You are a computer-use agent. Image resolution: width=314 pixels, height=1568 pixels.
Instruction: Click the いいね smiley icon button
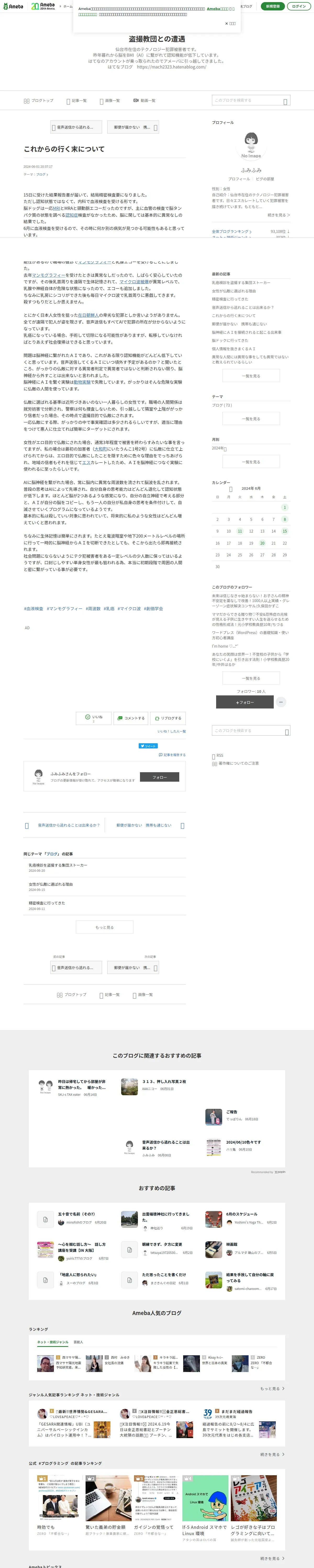coord(94,718)
